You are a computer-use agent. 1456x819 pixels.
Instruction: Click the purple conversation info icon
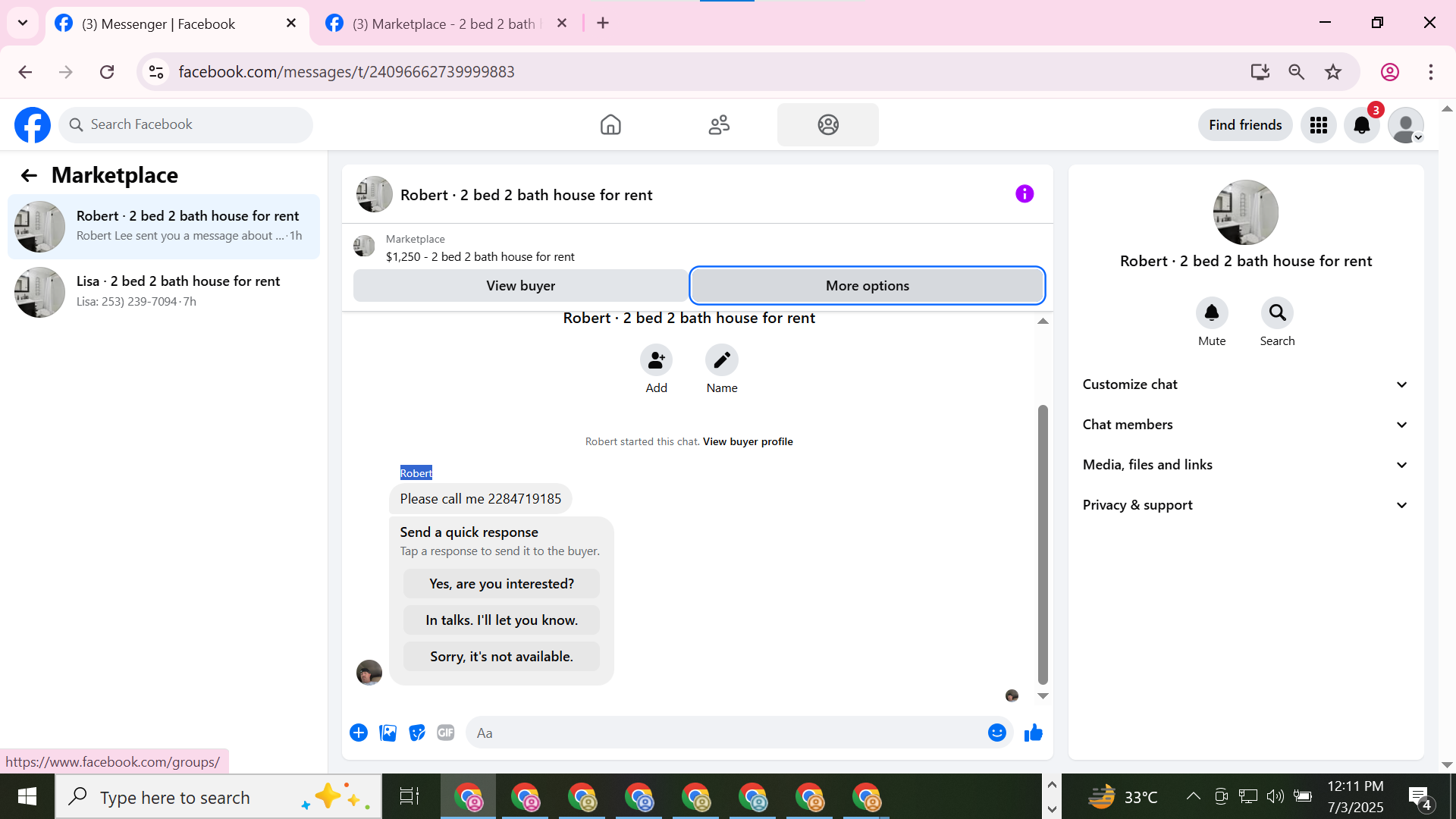[1024, 194]
